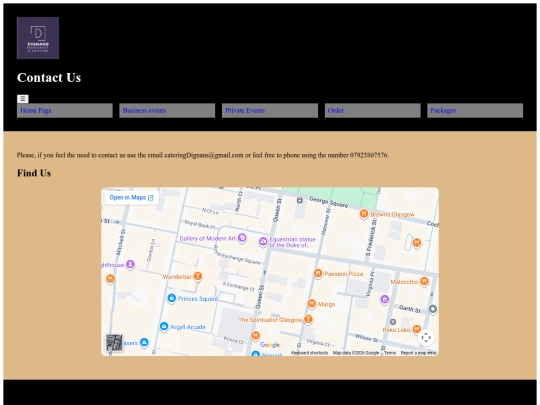Click the Wilson St street label
Image resolution: width=540 pixels, height=405 pixels.
(x=367, y=338)
